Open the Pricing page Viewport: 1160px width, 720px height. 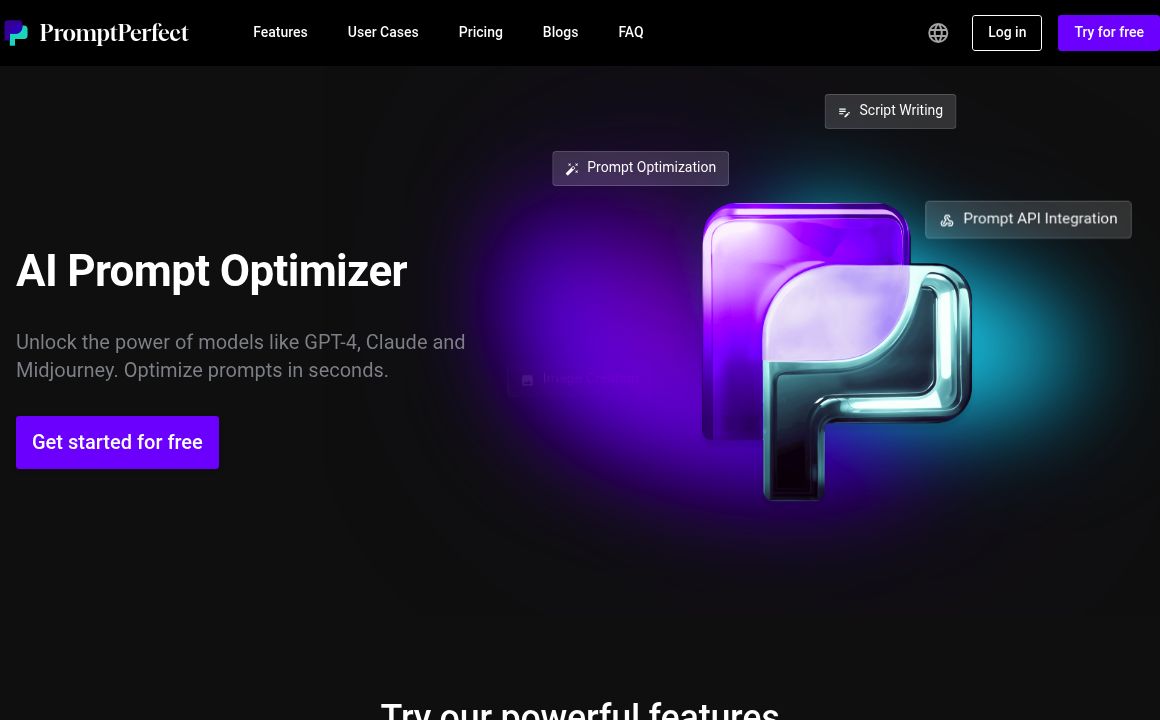pos(480,32)
